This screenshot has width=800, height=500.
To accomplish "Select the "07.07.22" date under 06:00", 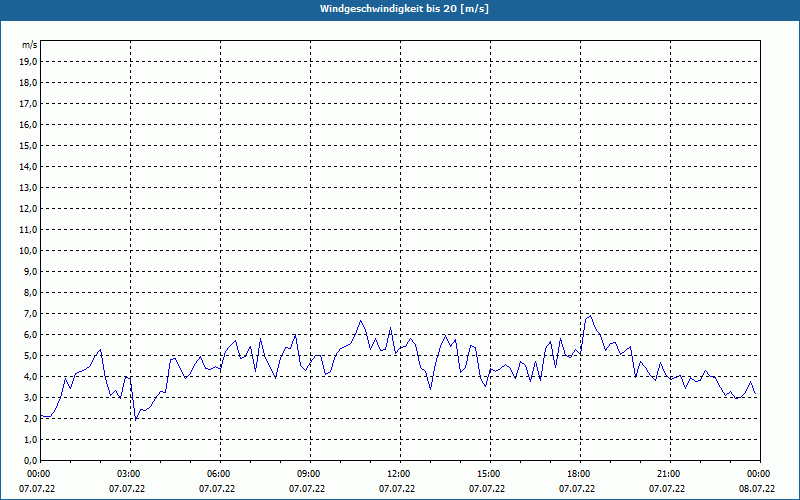I will (216, 489).
